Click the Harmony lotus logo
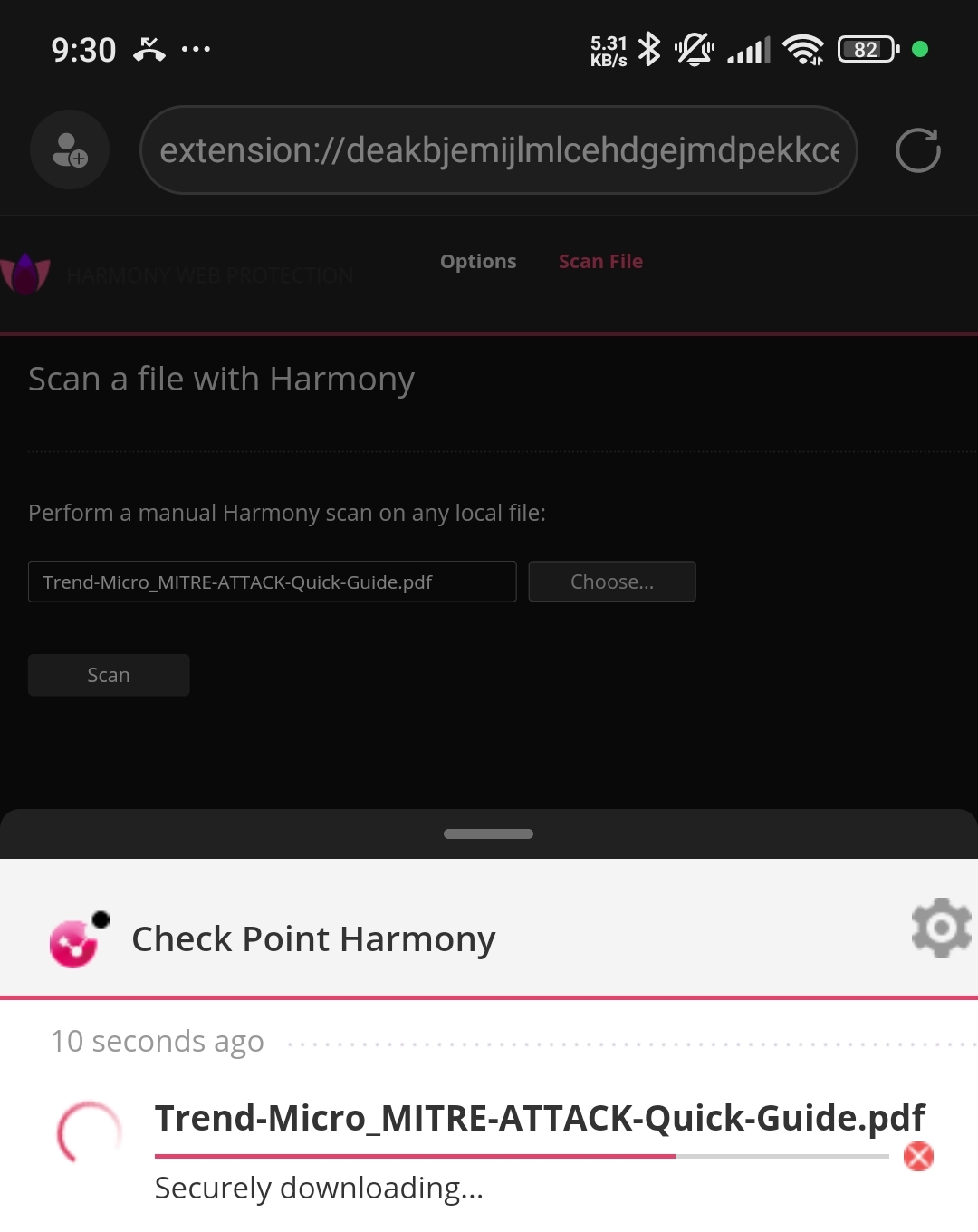The image size is (978, 1232). [x=25, y=274]
